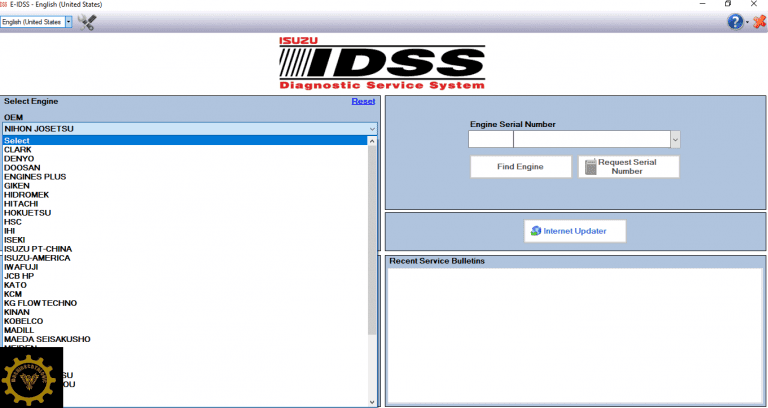Select DENYO from the OEM list
This screenshot has height=408, width=768.
pos(185,159)
